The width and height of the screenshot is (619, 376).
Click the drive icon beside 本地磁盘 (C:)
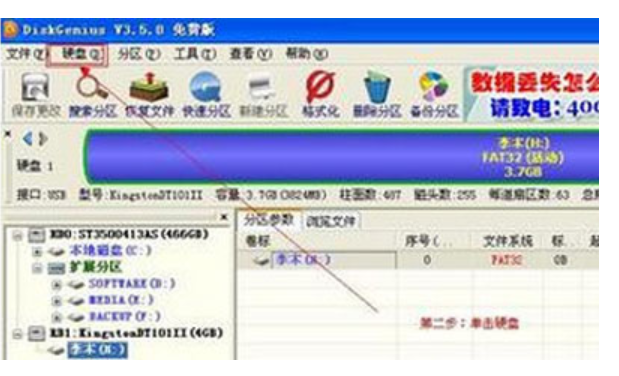(56, 251)
